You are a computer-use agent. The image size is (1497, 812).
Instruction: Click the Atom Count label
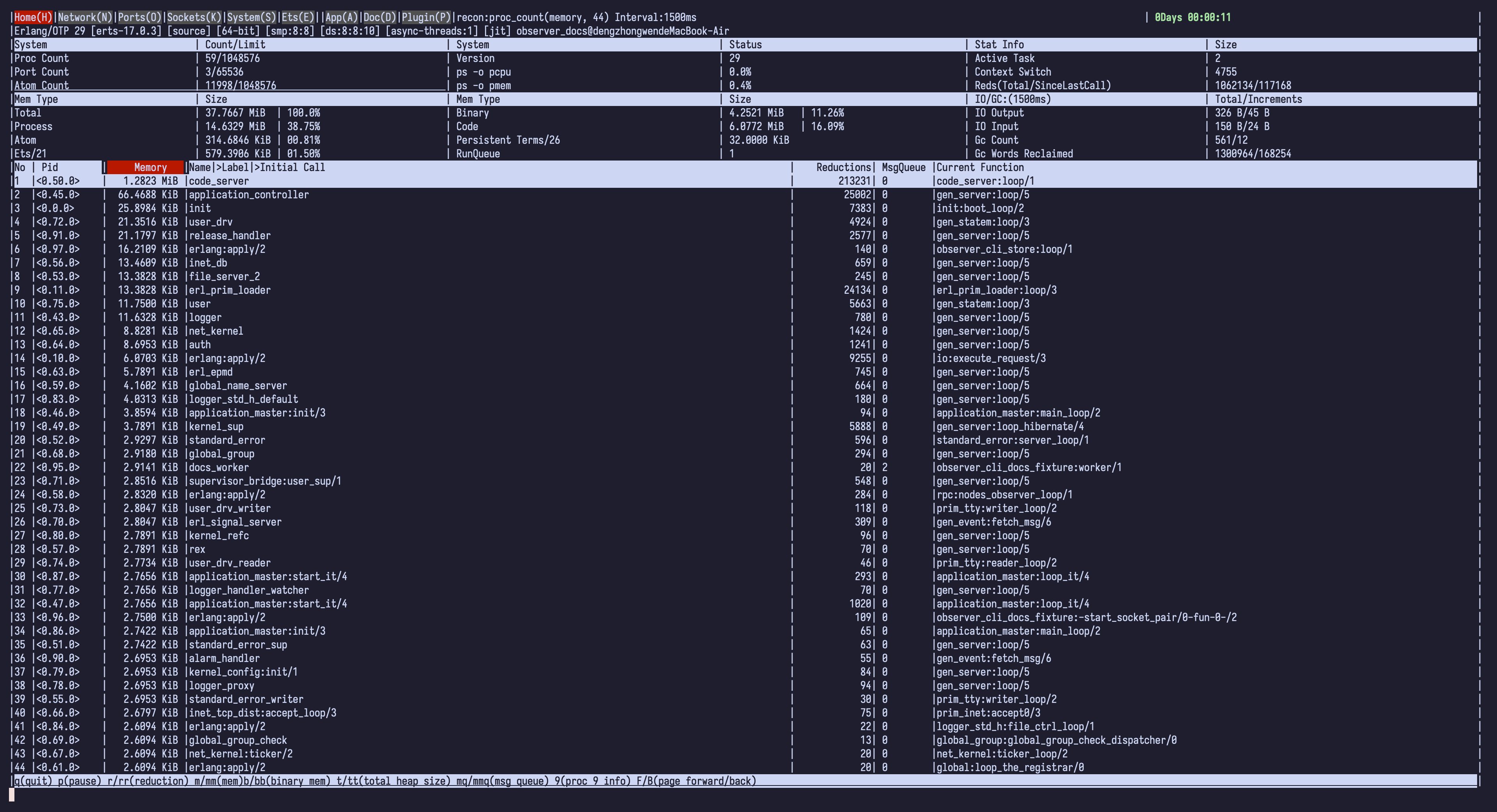41,86
